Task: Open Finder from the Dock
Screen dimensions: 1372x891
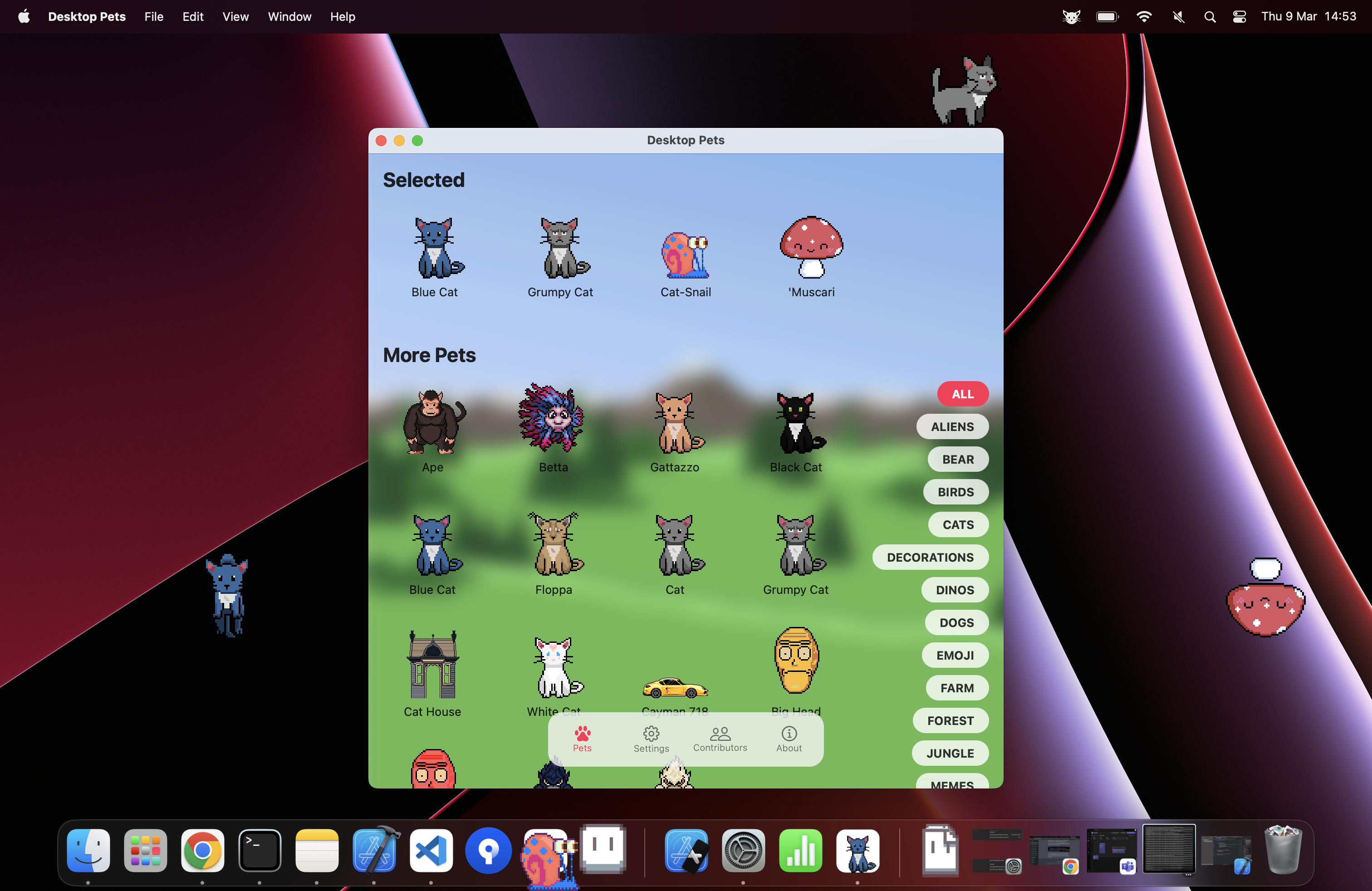Action: pos(88,851)
